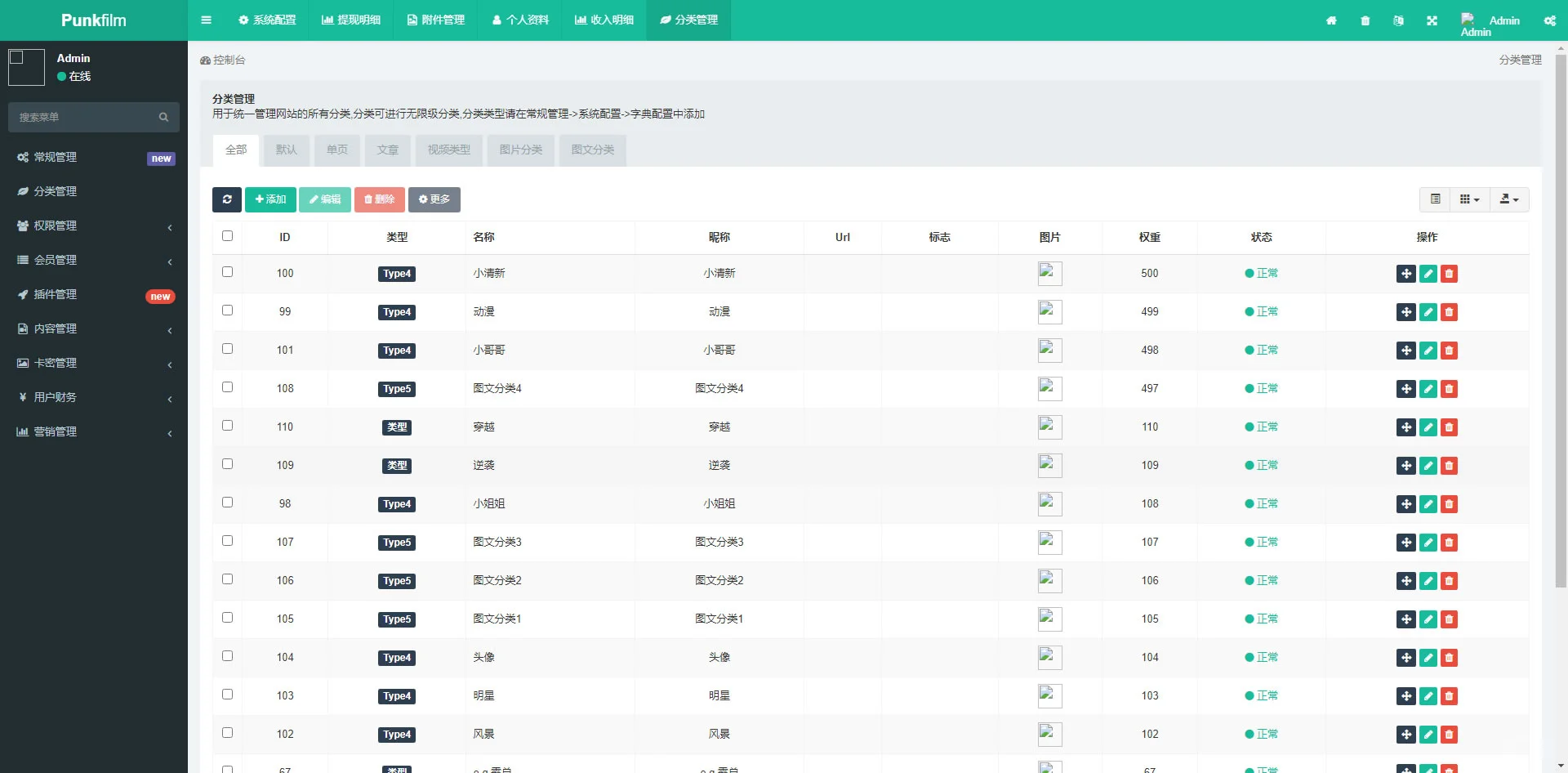Click the page vertical scrollbar thumb
The image size is (1568, 773).
point(1561,321)
